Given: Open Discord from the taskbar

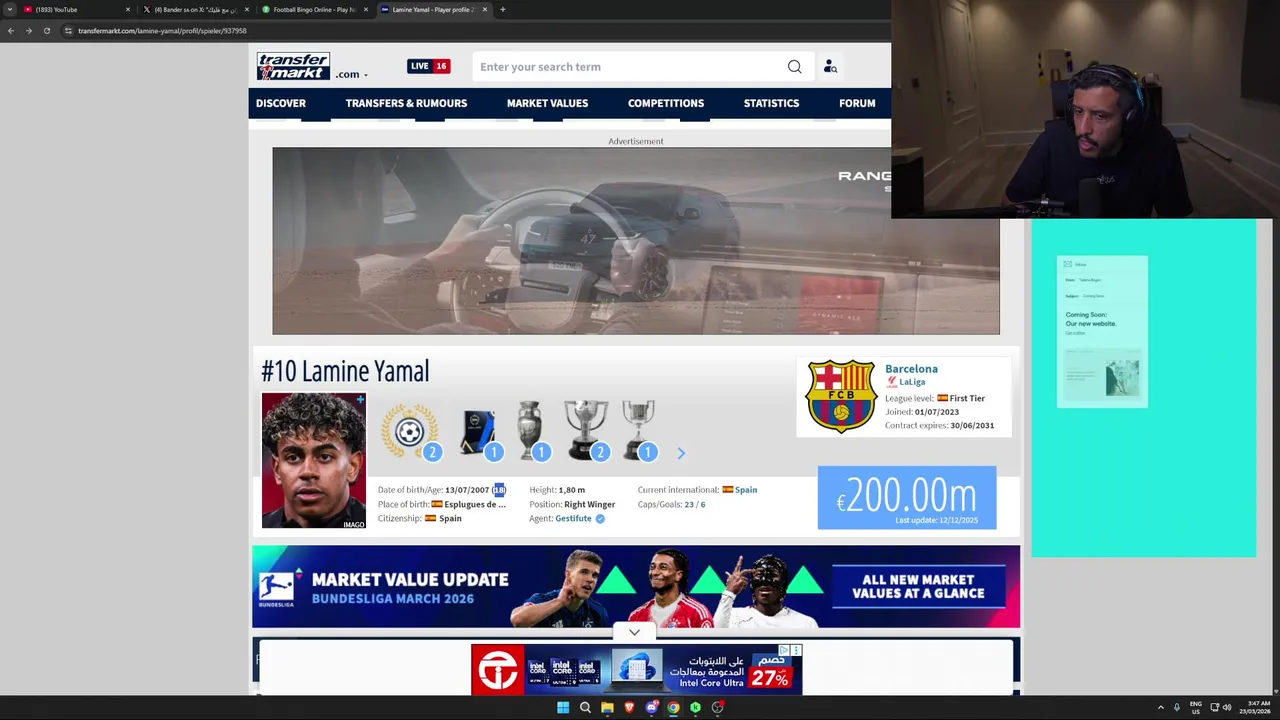Looking at the screenshot, I should point(651,707).
